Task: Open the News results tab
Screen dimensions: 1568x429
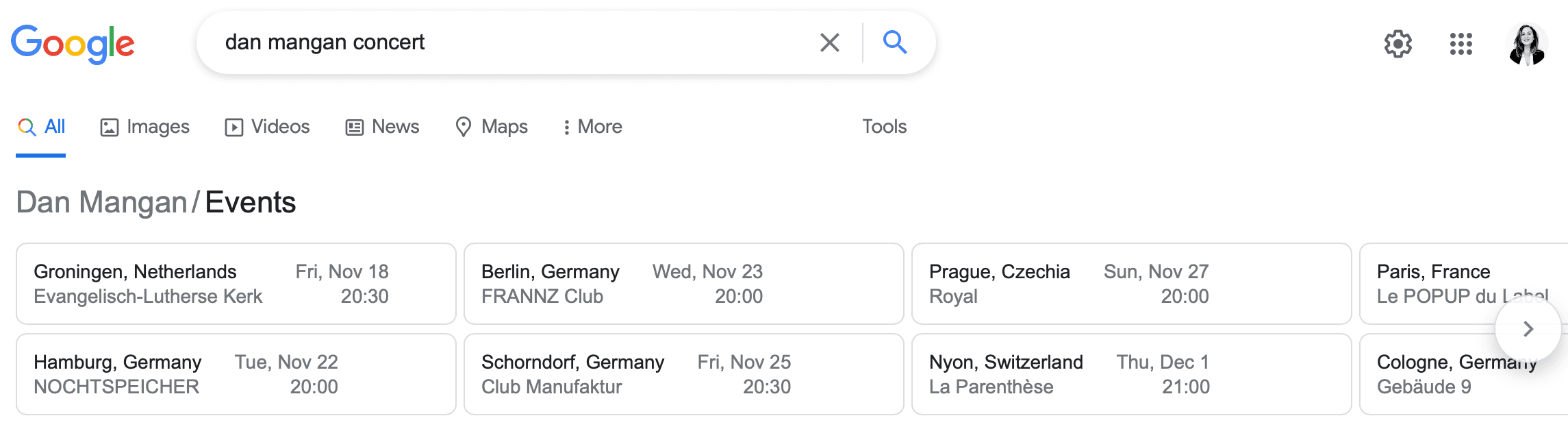Action: click(x=382, y=127)
